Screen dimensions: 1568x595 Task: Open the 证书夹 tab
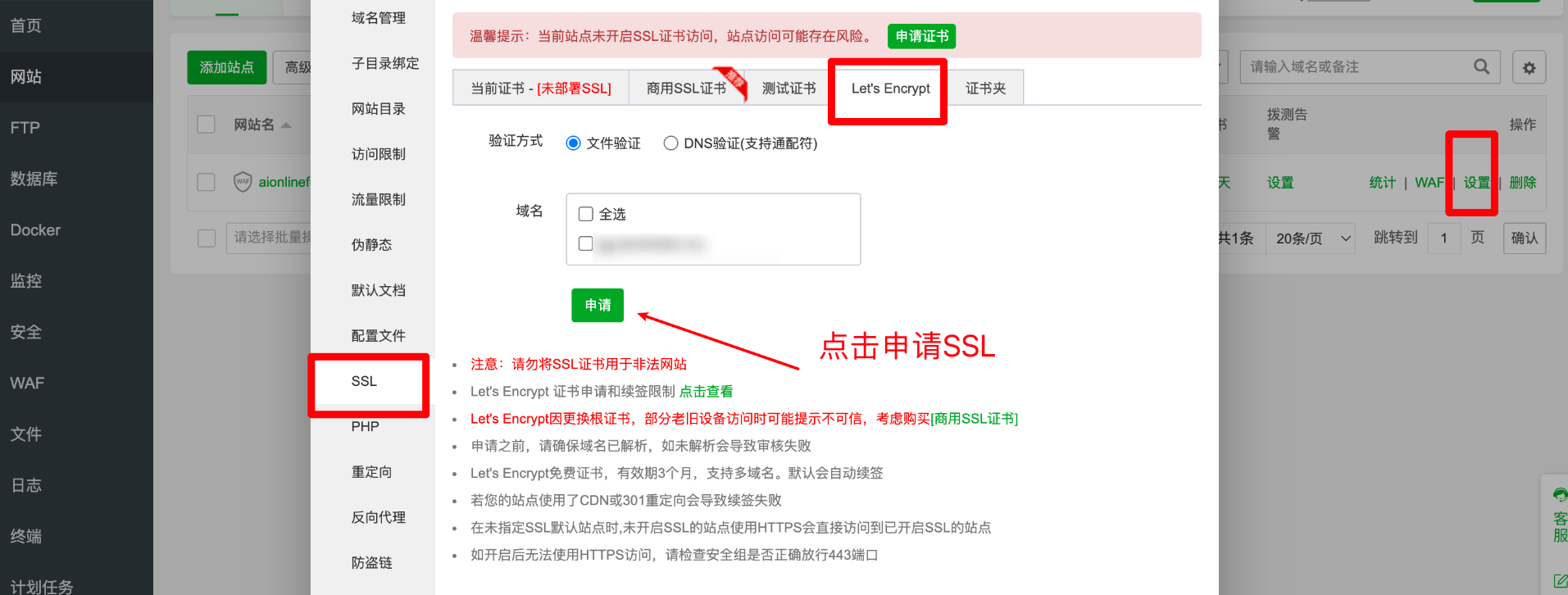(985, 89)
